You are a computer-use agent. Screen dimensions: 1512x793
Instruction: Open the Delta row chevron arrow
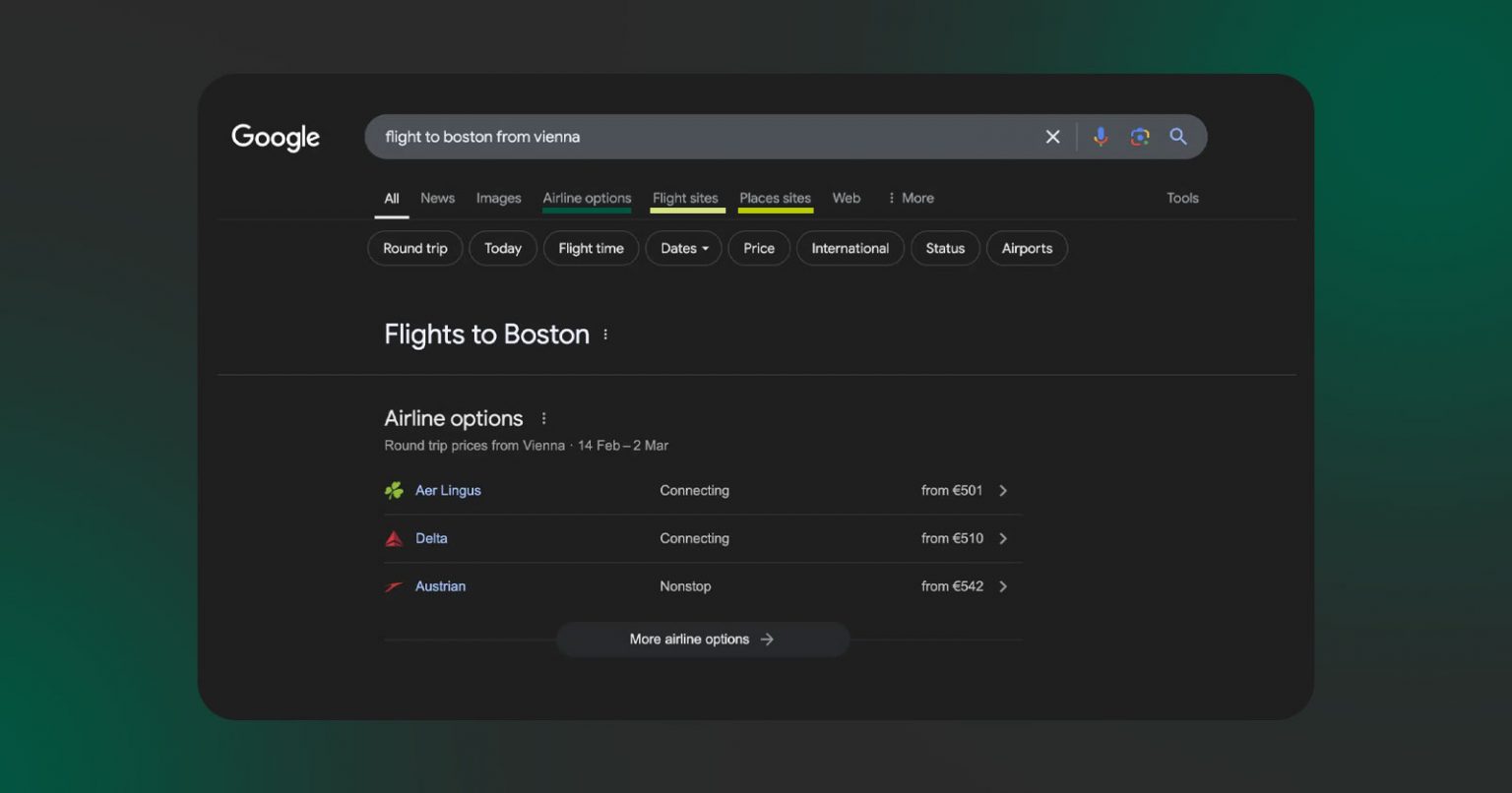click(1003, 538)
